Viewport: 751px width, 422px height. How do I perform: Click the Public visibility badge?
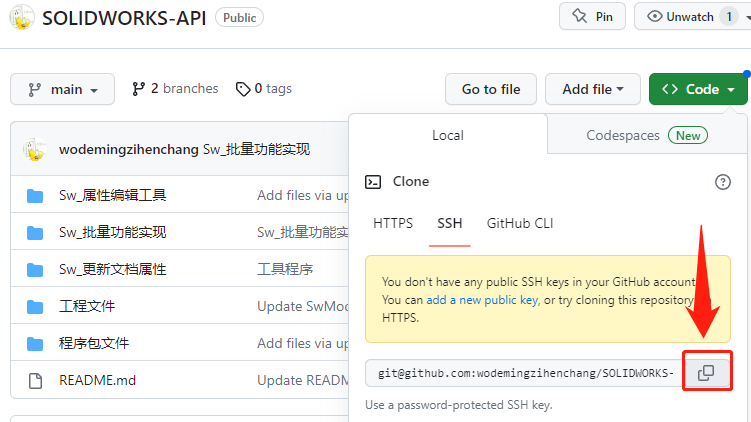click(239, 18)
